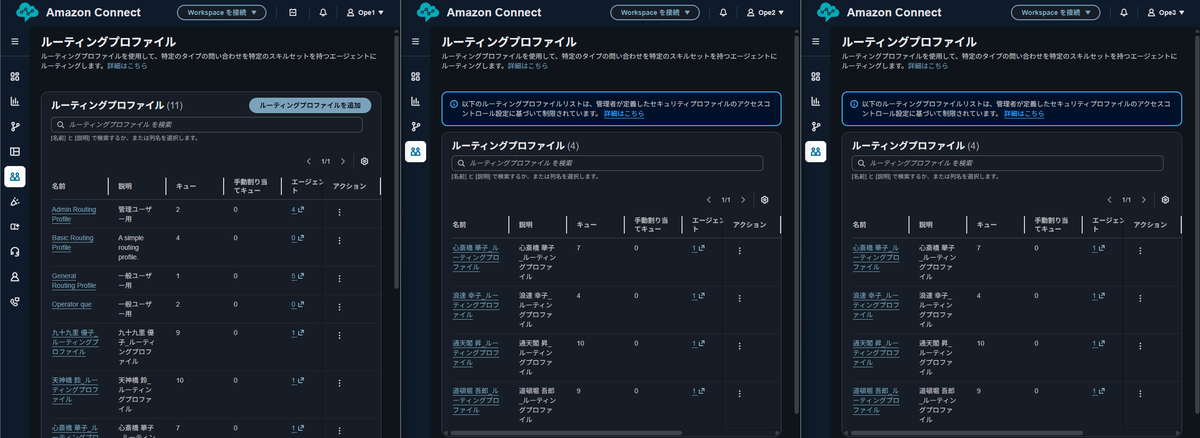Open the routing flows icon in Ope2 sidebar

414,127
